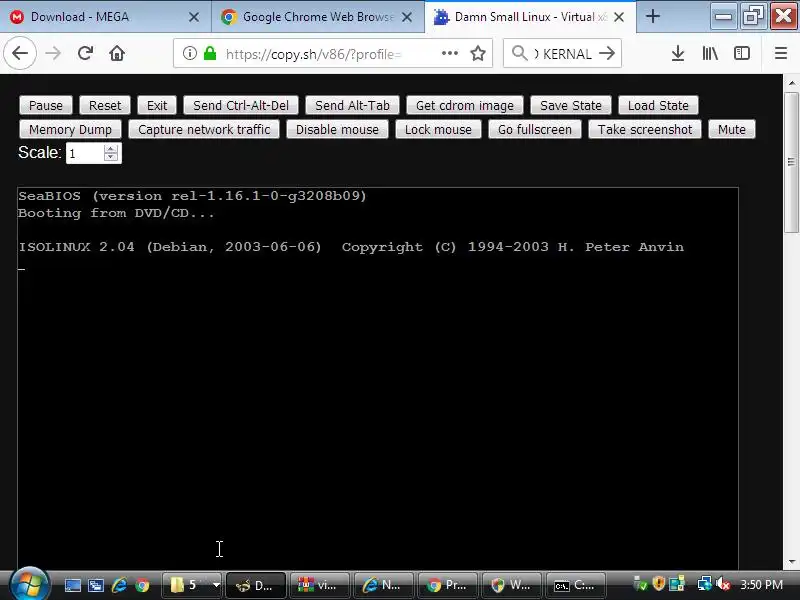Switch to Google Chrome Web Browser tab

(317, 17)
